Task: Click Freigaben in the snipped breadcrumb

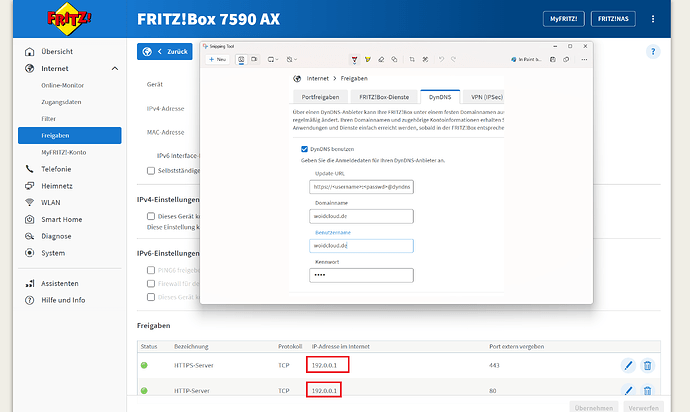Action: click(354, 78)
